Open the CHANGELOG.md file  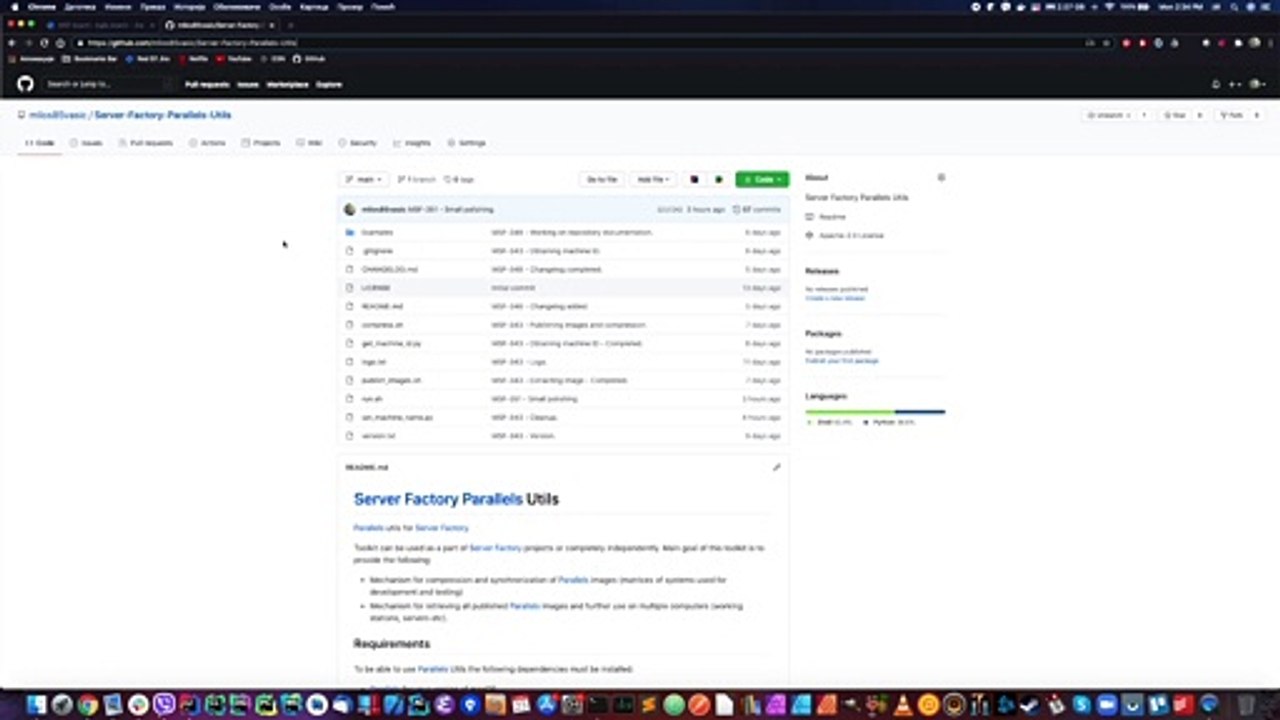pos(389,270)
